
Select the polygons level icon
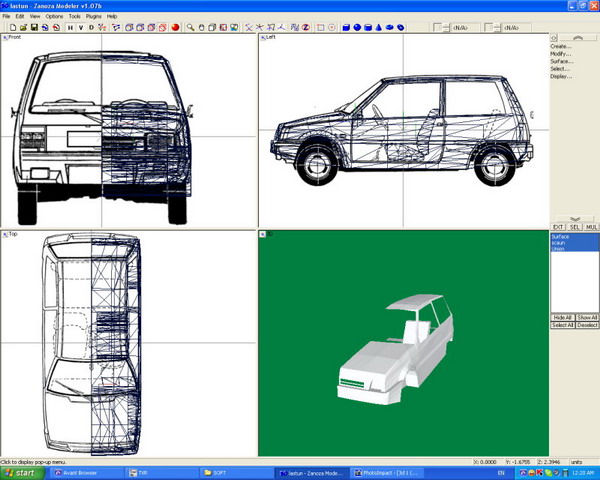click(116, 28)
